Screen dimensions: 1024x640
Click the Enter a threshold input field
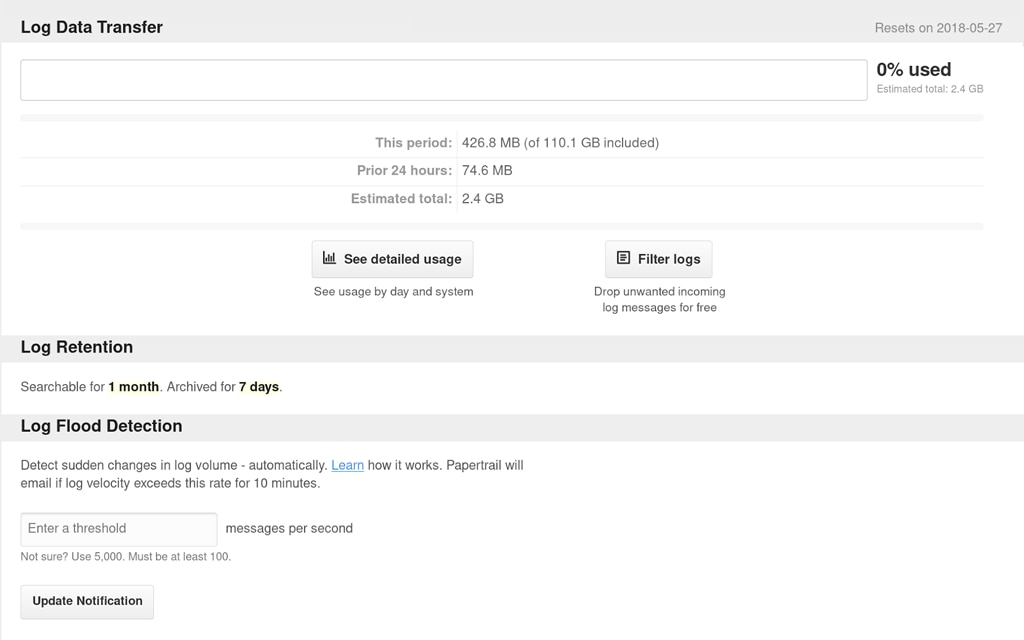click(118, 528)
